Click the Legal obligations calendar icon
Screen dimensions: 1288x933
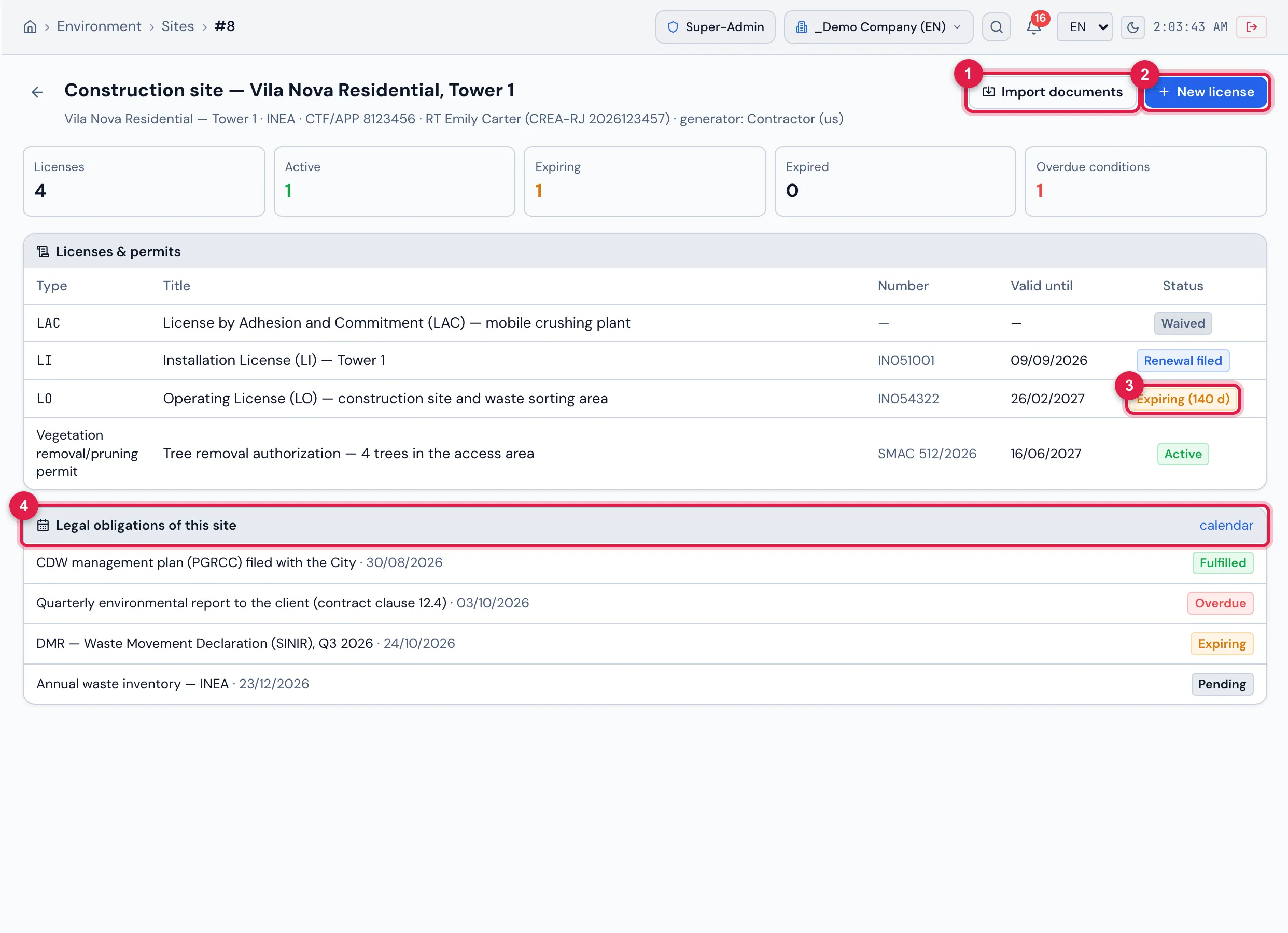tap(43, 525)
